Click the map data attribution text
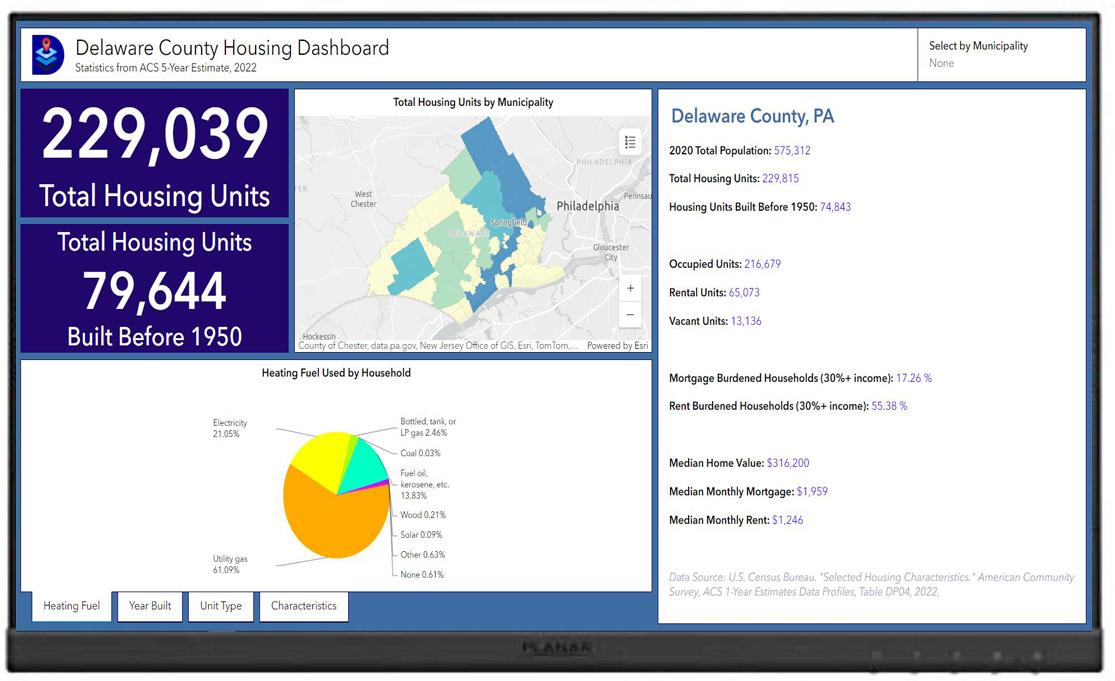 [437, 346]
